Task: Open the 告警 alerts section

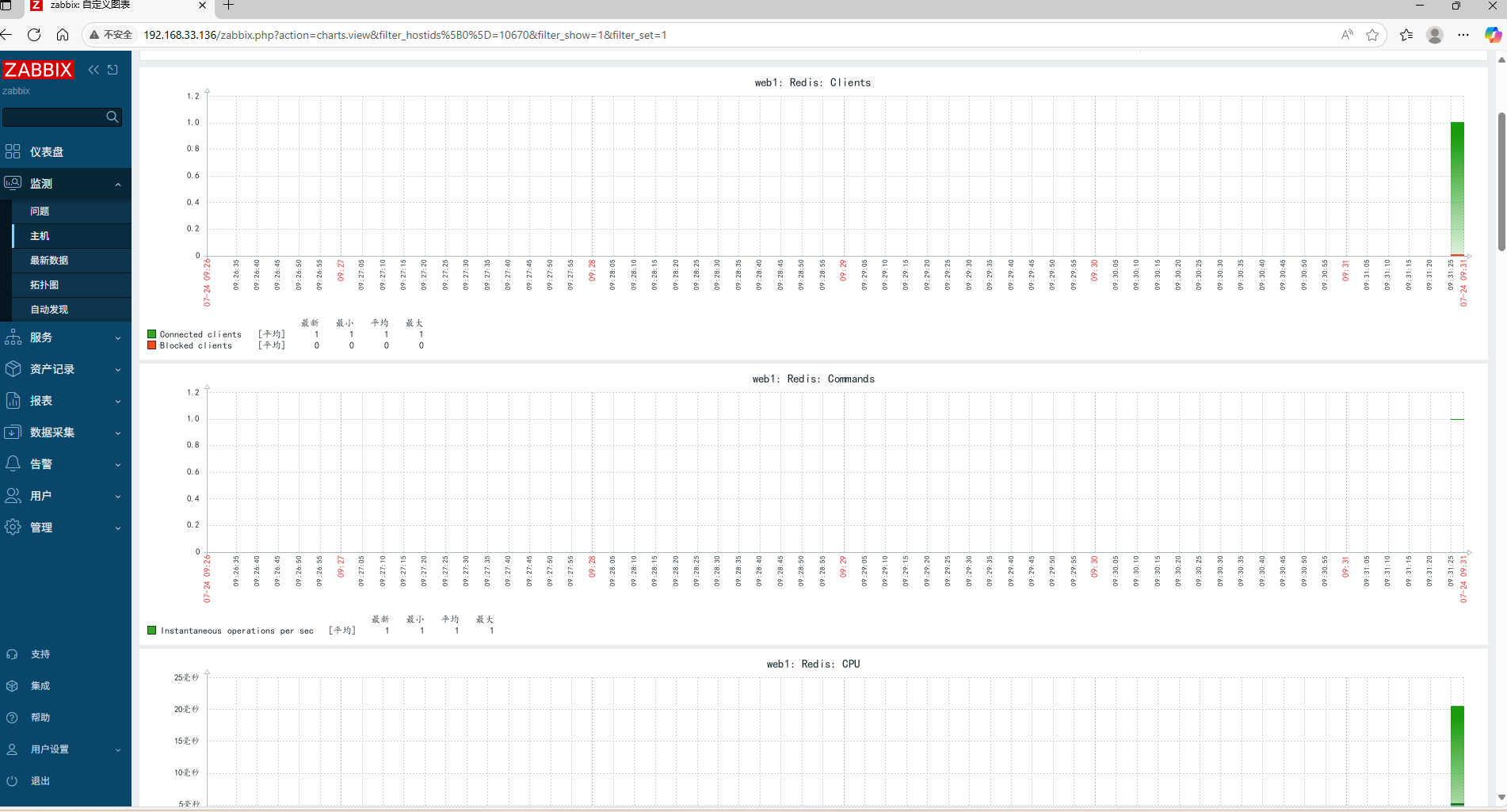Action: (40, 463)
